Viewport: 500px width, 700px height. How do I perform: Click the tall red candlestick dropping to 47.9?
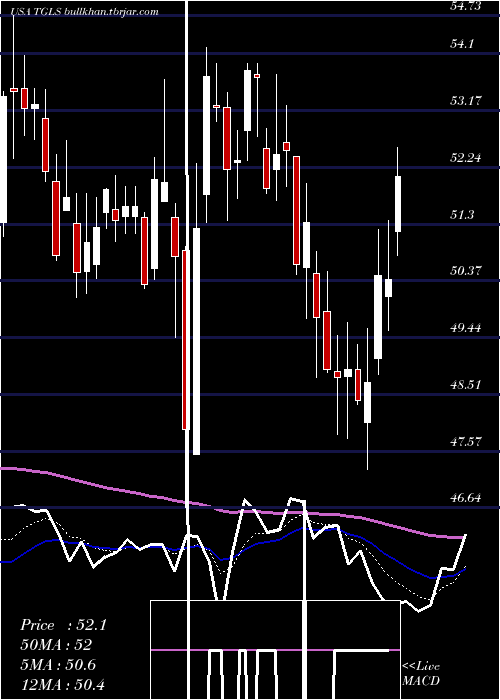pyautogui.click(x=186, y=340)
